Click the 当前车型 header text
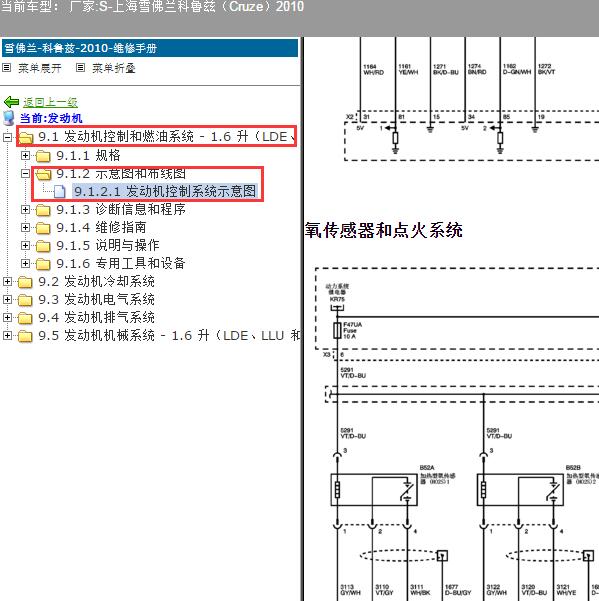The width and height of the screenshot is (599, 601). [153, 7]
